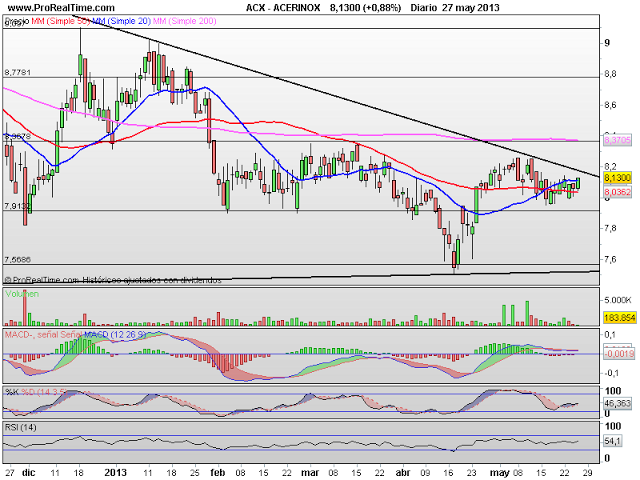Viewport: 640px width, 480px height.
Task: Click the 7,9132 horizontal level label
Action: pos(18,206)
